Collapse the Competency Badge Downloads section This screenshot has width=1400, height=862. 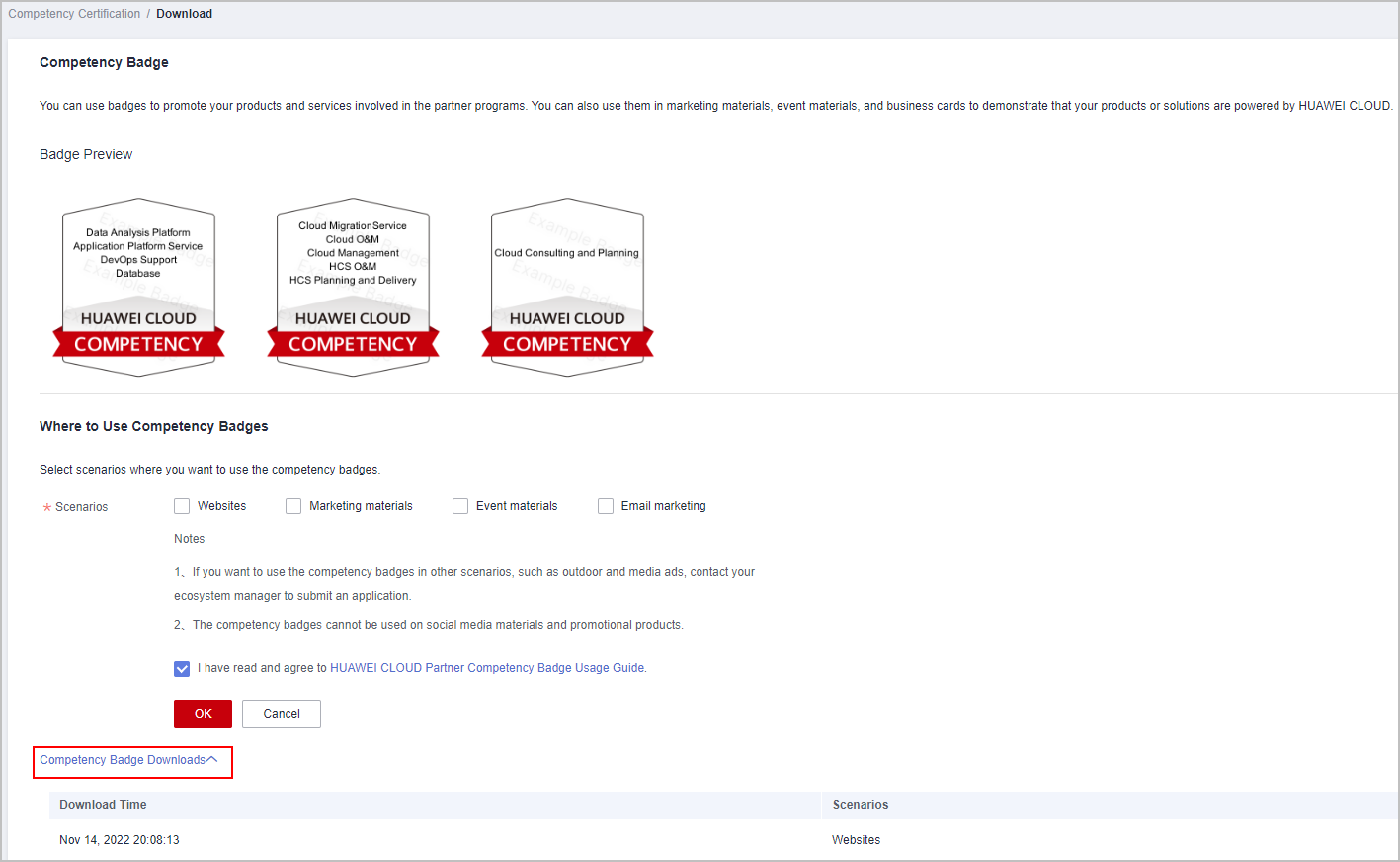tap(128, 760)
